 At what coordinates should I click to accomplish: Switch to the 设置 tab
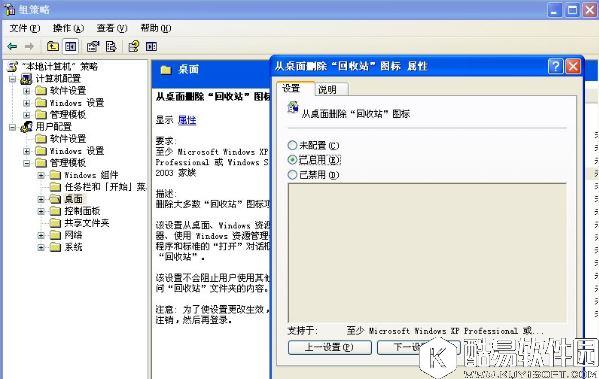[295, 88]
